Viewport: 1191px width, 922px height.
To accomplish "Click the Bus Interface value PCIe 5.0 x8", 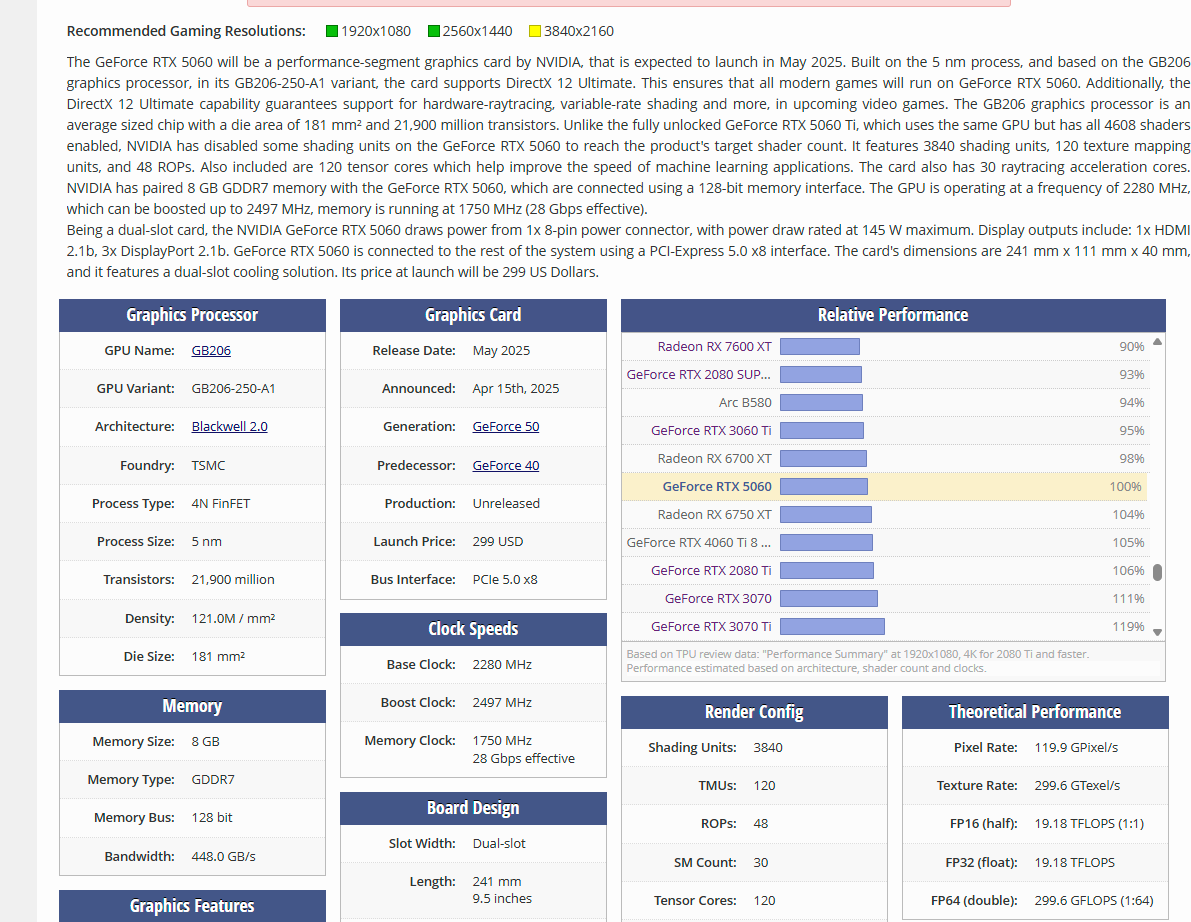I will tap(505, 579).
